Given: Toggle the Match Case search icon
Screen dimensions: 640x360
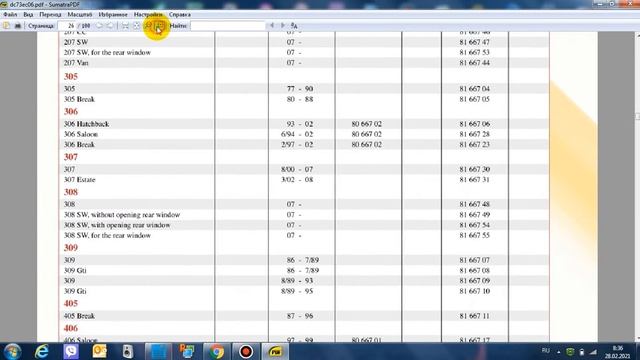Looking at the screenshot, I should (x=294, y=26).
